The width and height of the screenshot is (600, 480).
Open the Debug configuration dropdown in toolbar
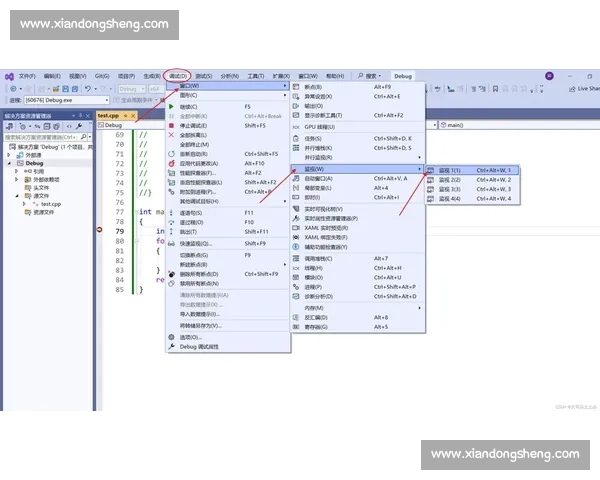click(x=132, y=89)
